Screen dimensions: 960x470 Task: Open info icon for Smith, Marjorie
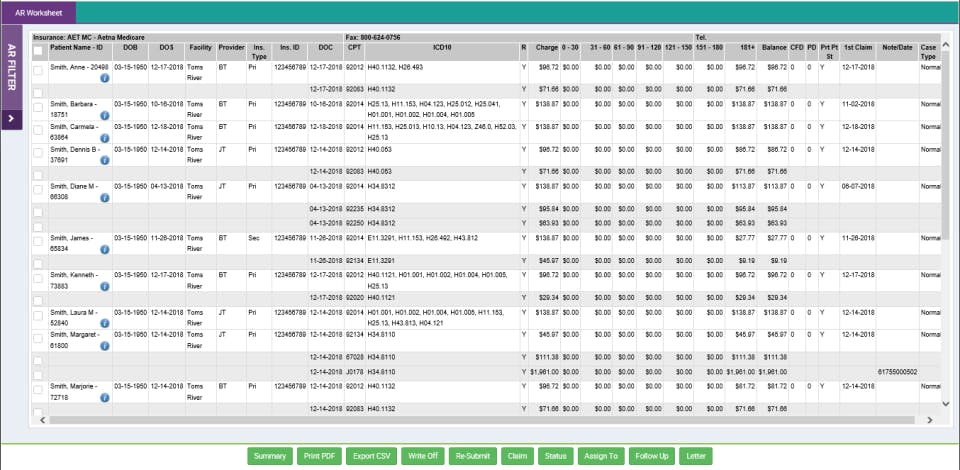pyautogui.click(x=104, y=398)
